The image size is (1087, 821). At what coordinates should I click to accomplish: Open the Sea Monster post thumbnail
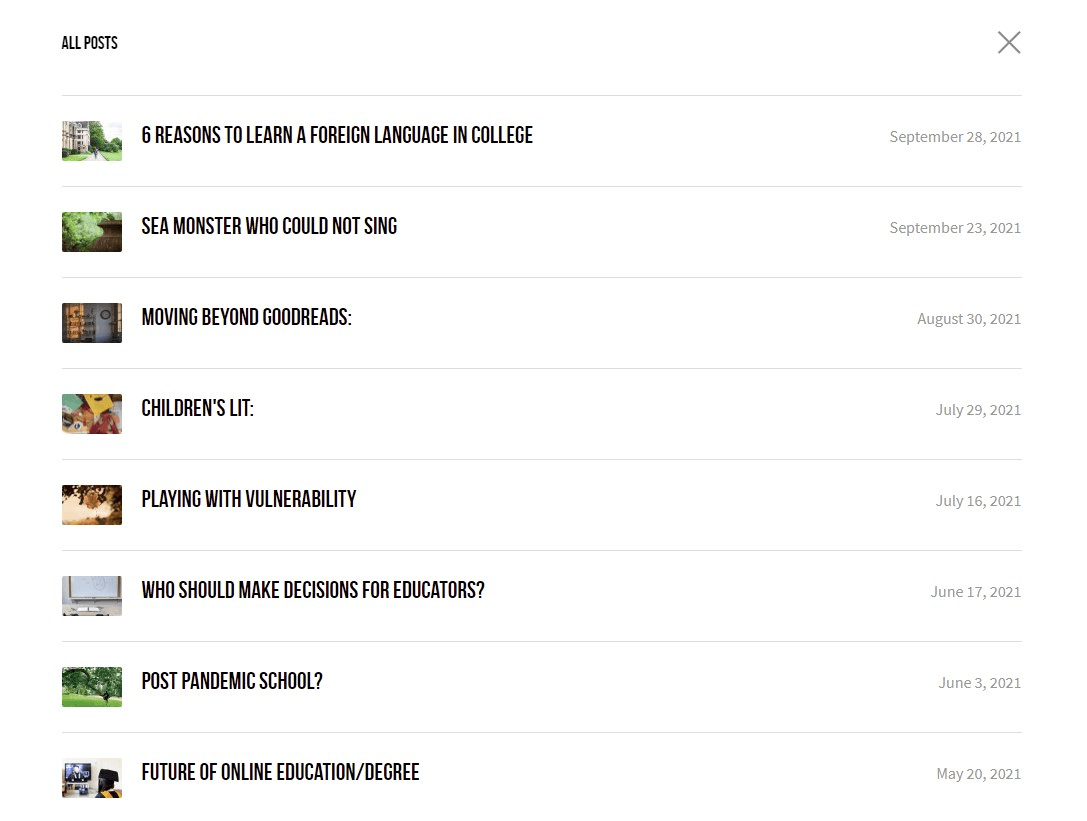point(92,232)
